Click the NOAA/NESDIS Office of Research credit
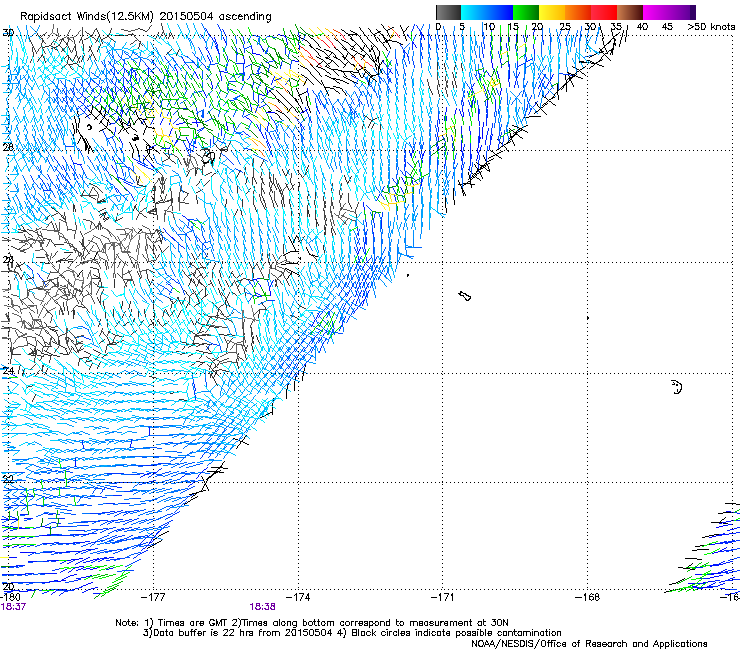This screenshot has width=740, height=650. tap(589, 644)
